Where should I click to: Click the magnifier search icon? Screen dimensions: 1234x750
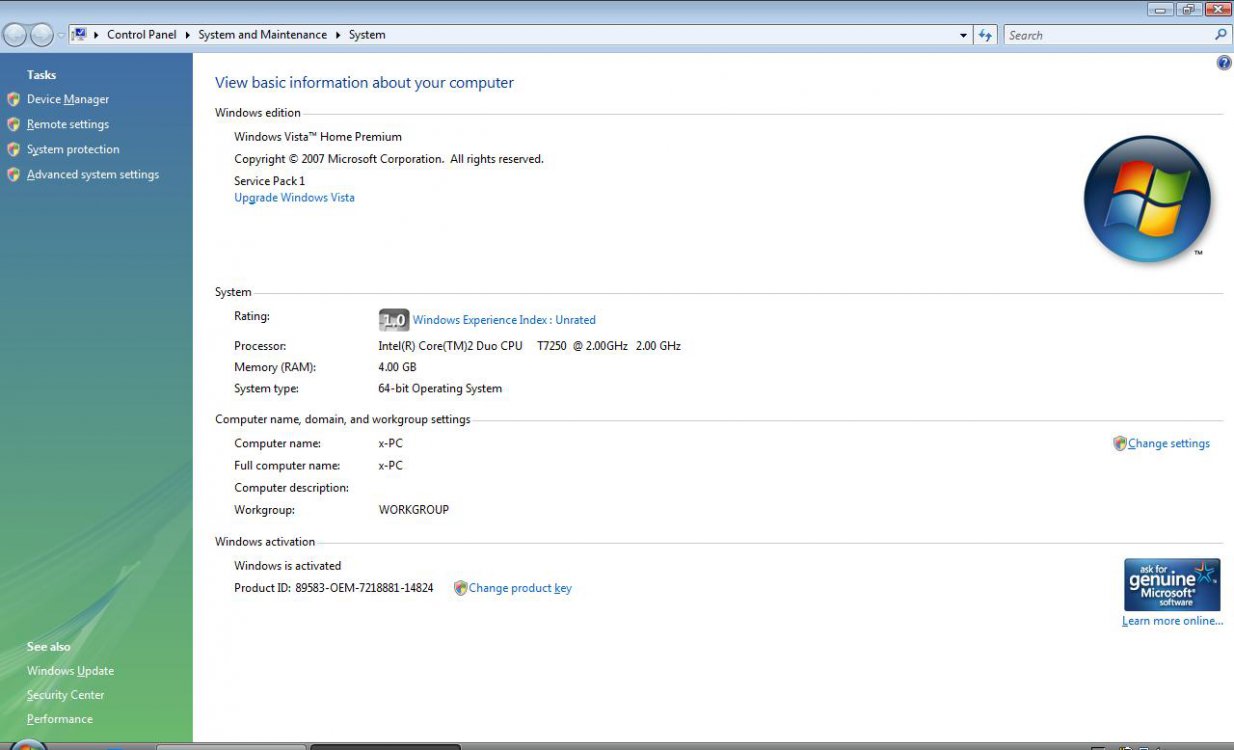[x=1221, y=34]
